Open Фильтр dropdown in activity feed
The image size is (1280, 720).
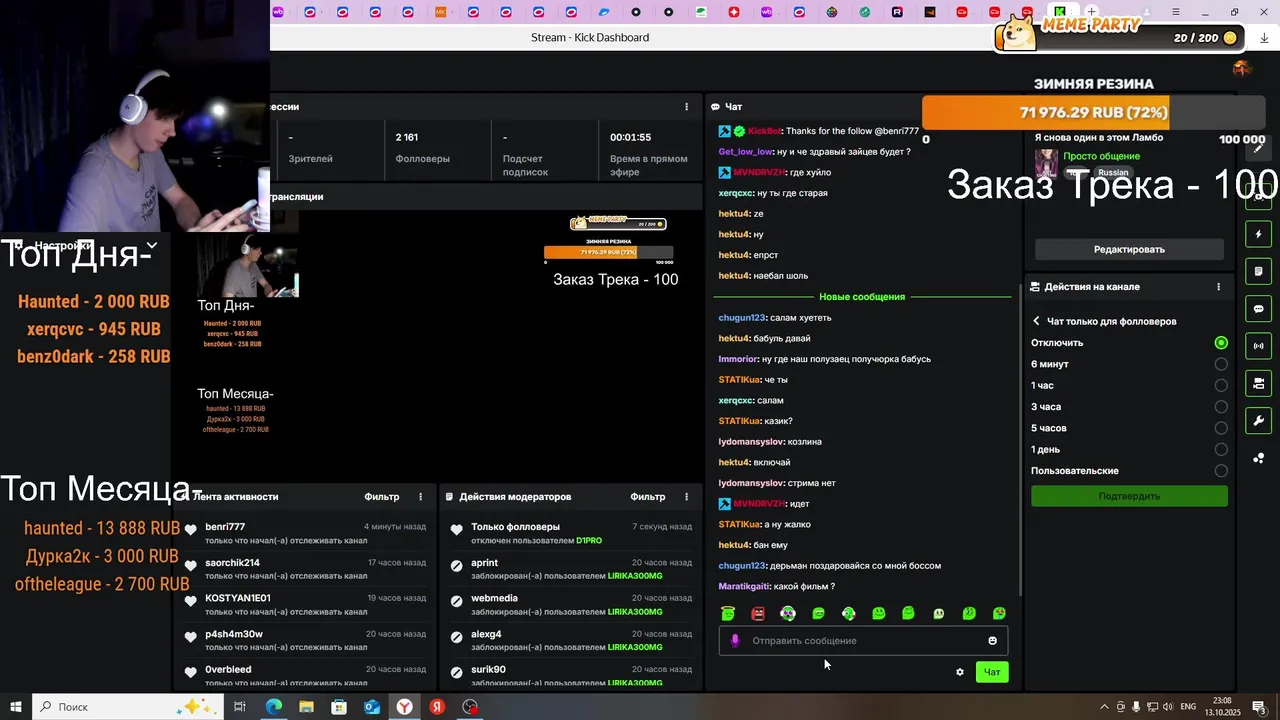pos(381,497)
